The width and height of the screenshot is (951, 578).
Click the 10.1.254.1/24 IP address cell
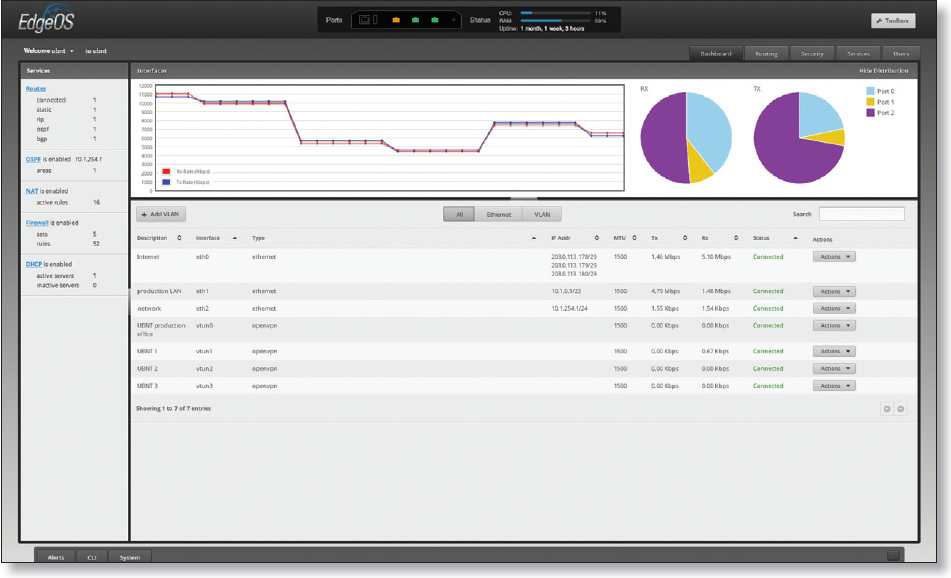tap(569, 308)
